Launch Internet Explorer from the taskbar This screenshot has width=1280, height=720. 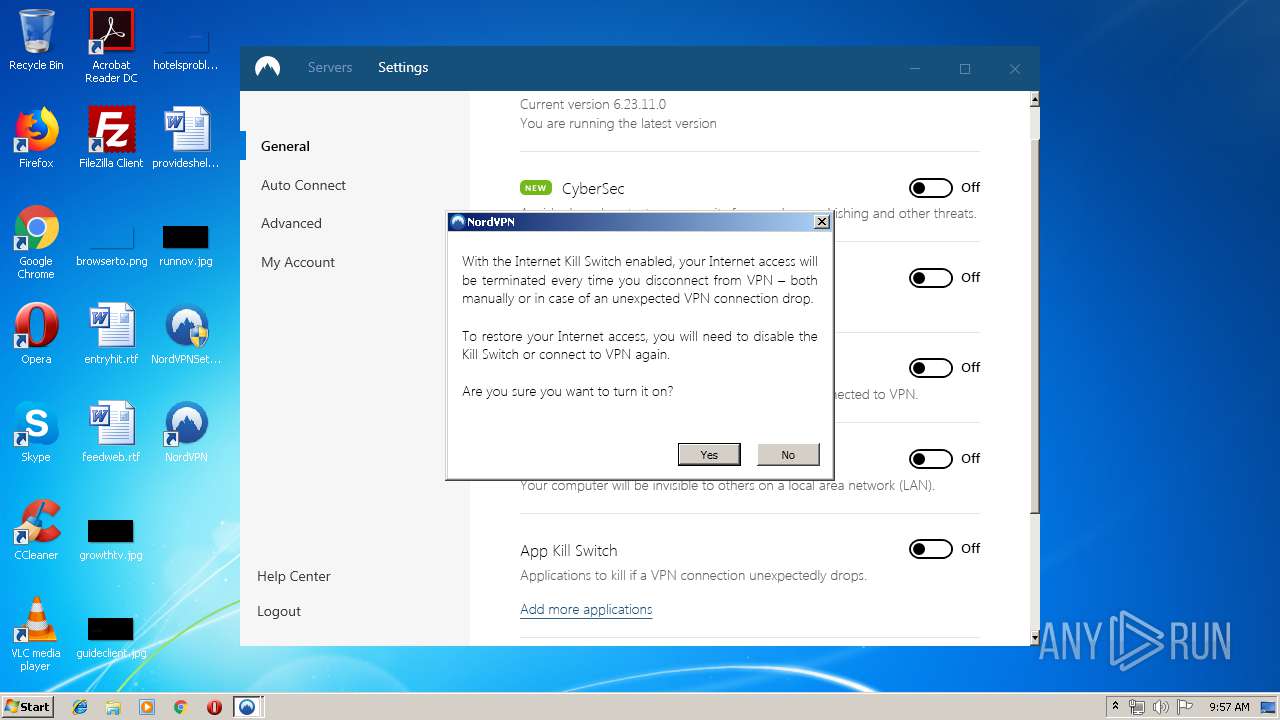coord(80,707)
